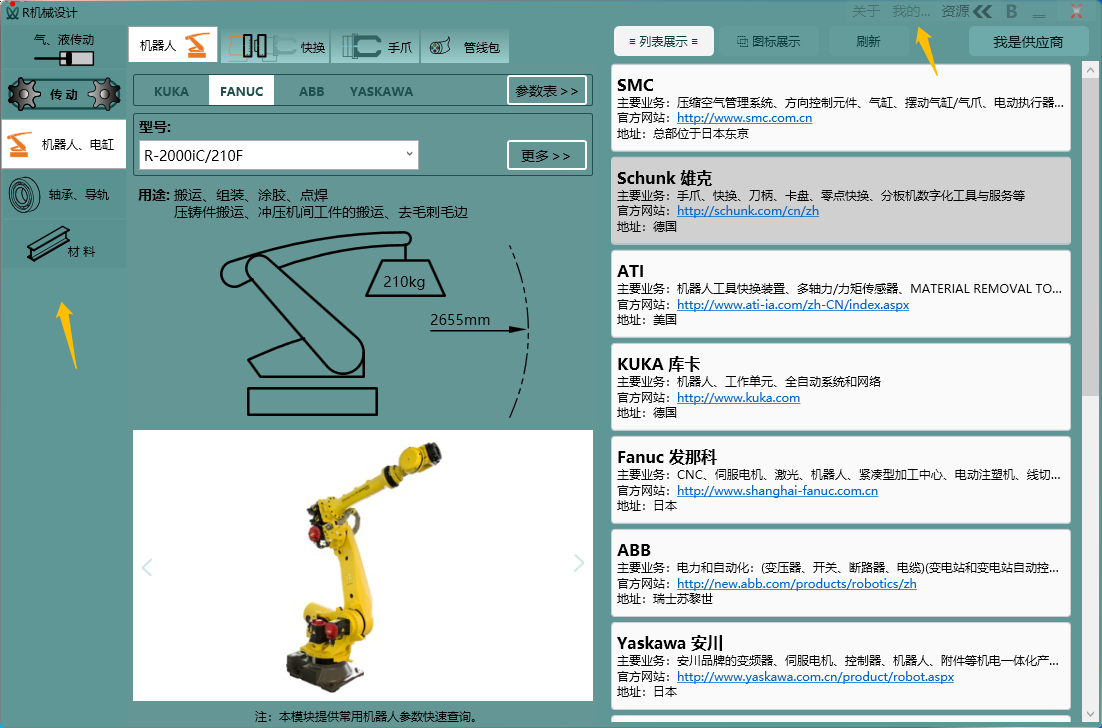Select the 机器人、电缸 sidebar category
The height and width of the screenshot is (728, 1102).
[64, 144]
